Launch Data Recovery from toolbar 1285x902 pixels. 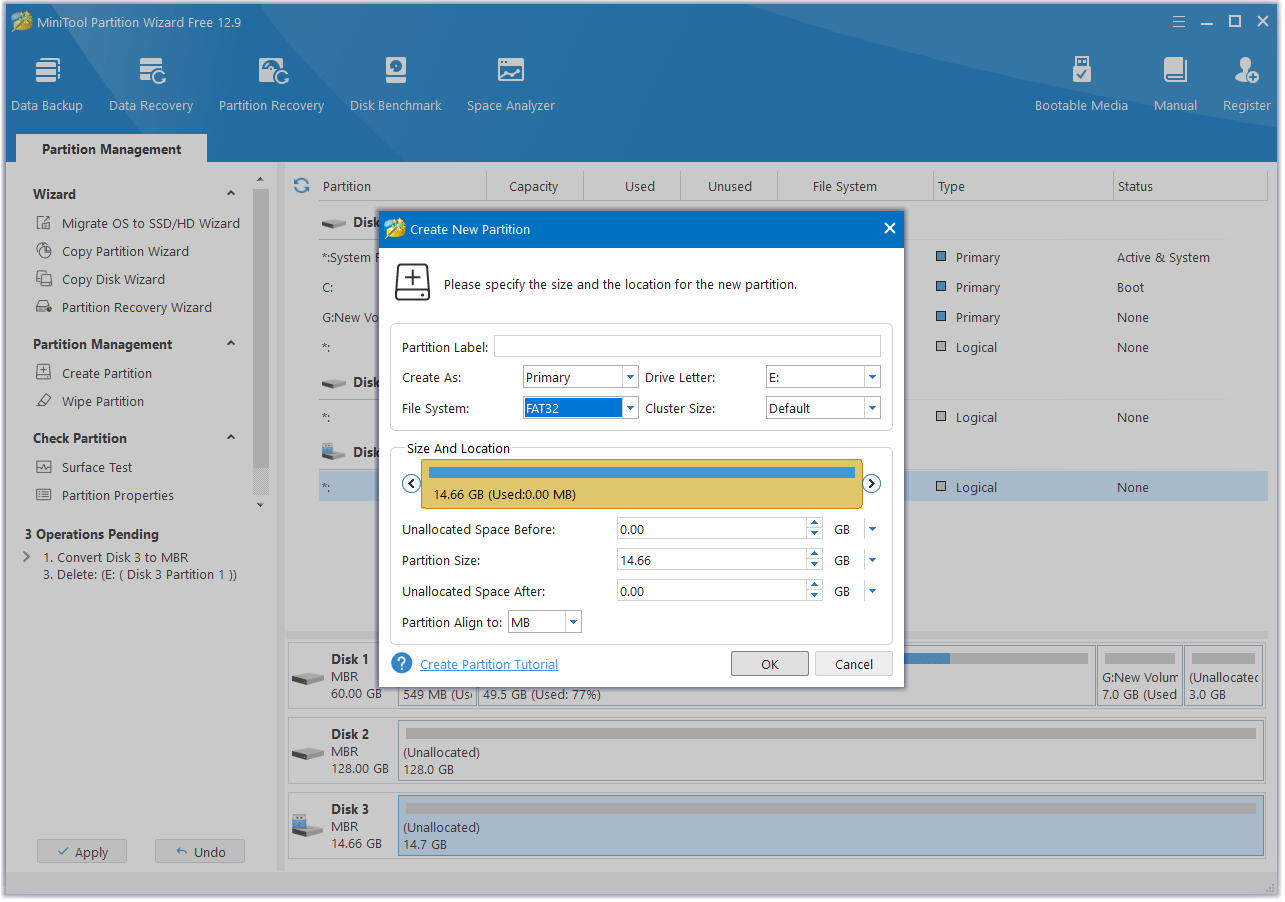pos(151,85)
